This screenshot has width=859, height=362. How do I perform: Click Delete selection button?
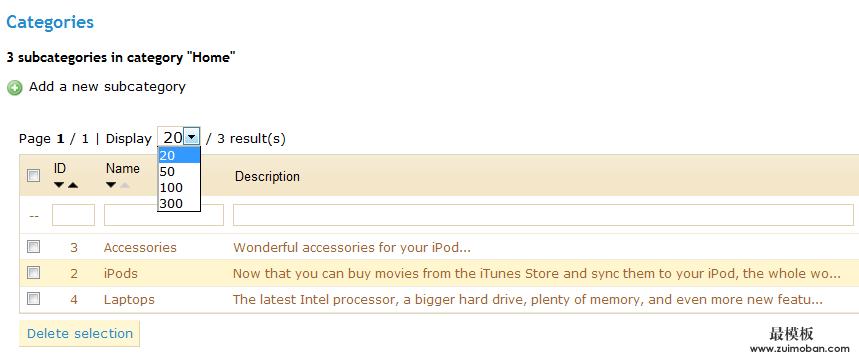[79, 334]
